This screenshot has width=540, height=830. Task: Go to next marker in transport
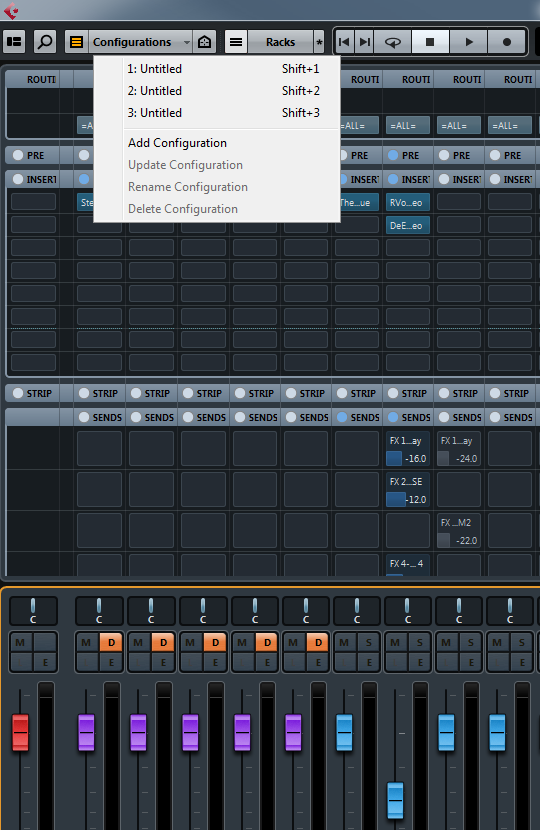click(365, 42)
